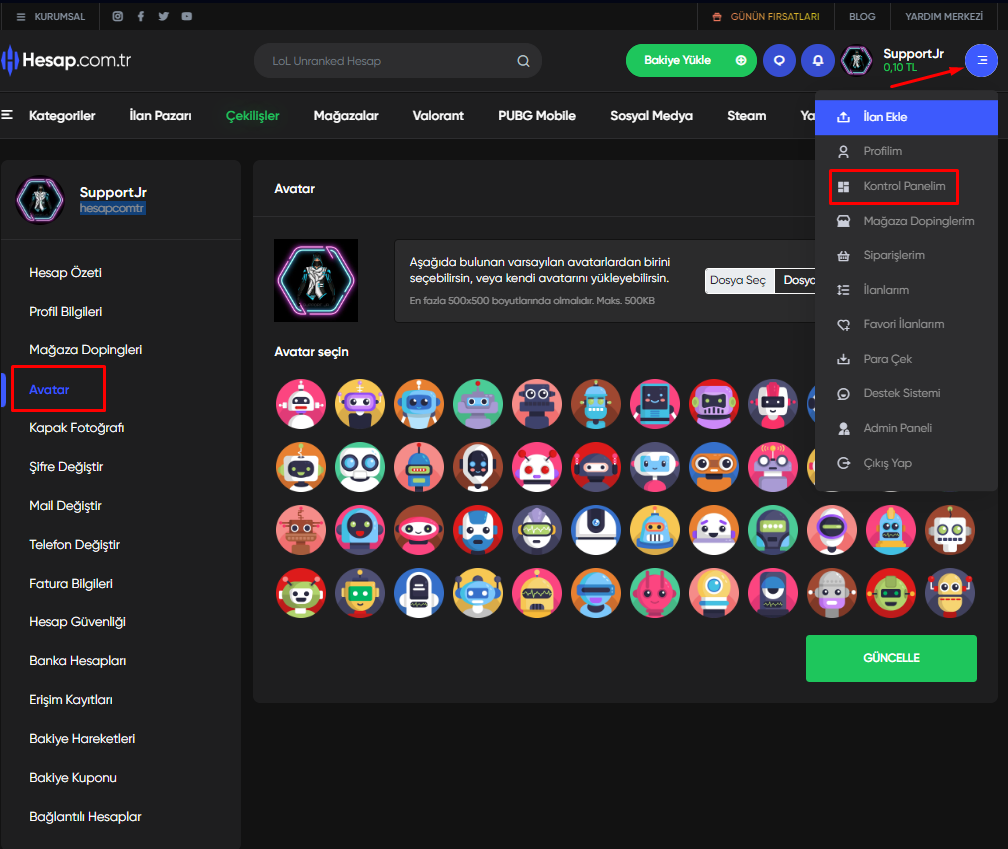The width and height of the screenshot is (1008, 849).
Task: Expand the Kategoriler menu
Action: click(62, 116)
